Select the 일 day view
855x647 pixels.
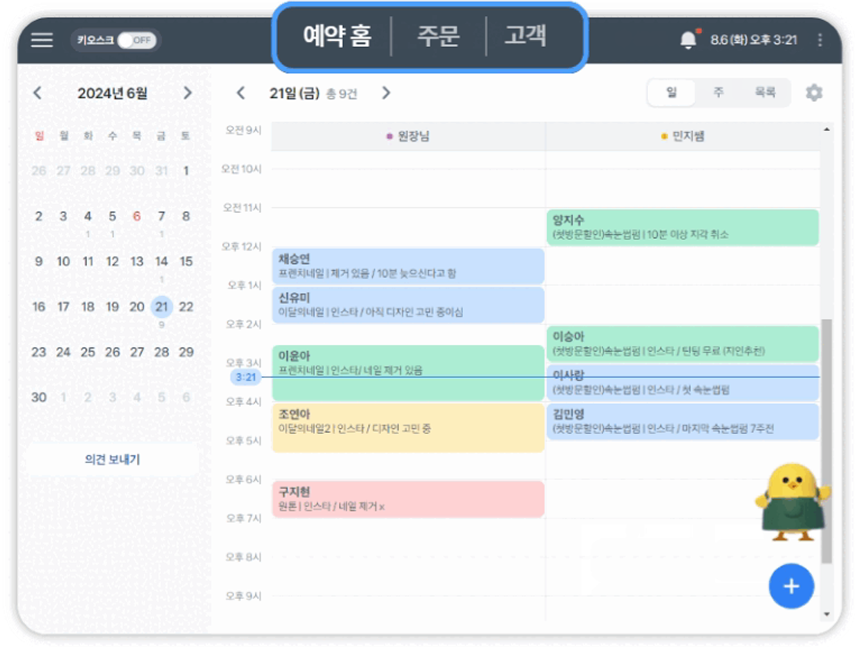672,92
